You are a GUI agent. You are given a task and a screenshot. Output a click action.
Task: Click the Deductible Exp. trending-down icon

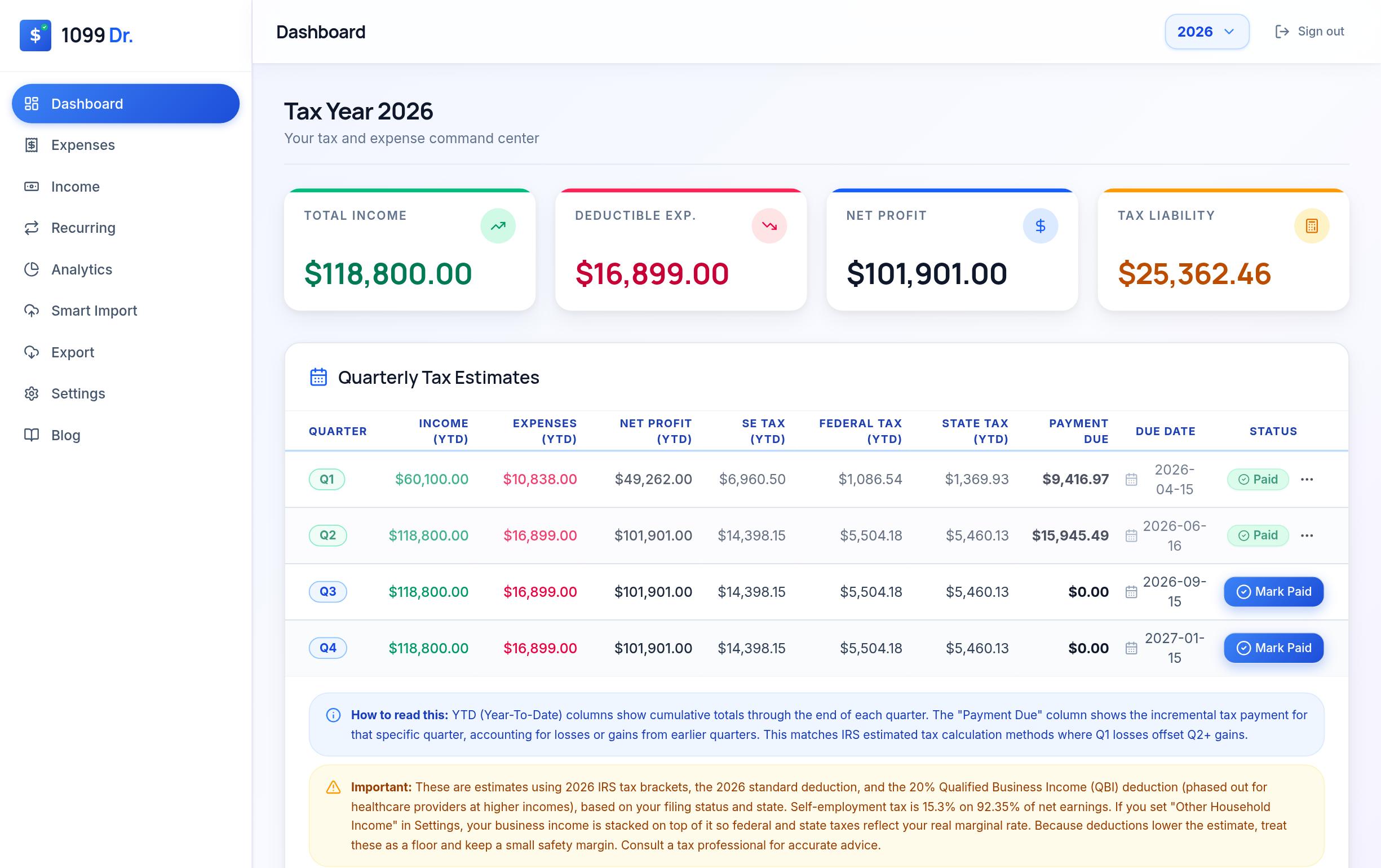coord(769,226)
